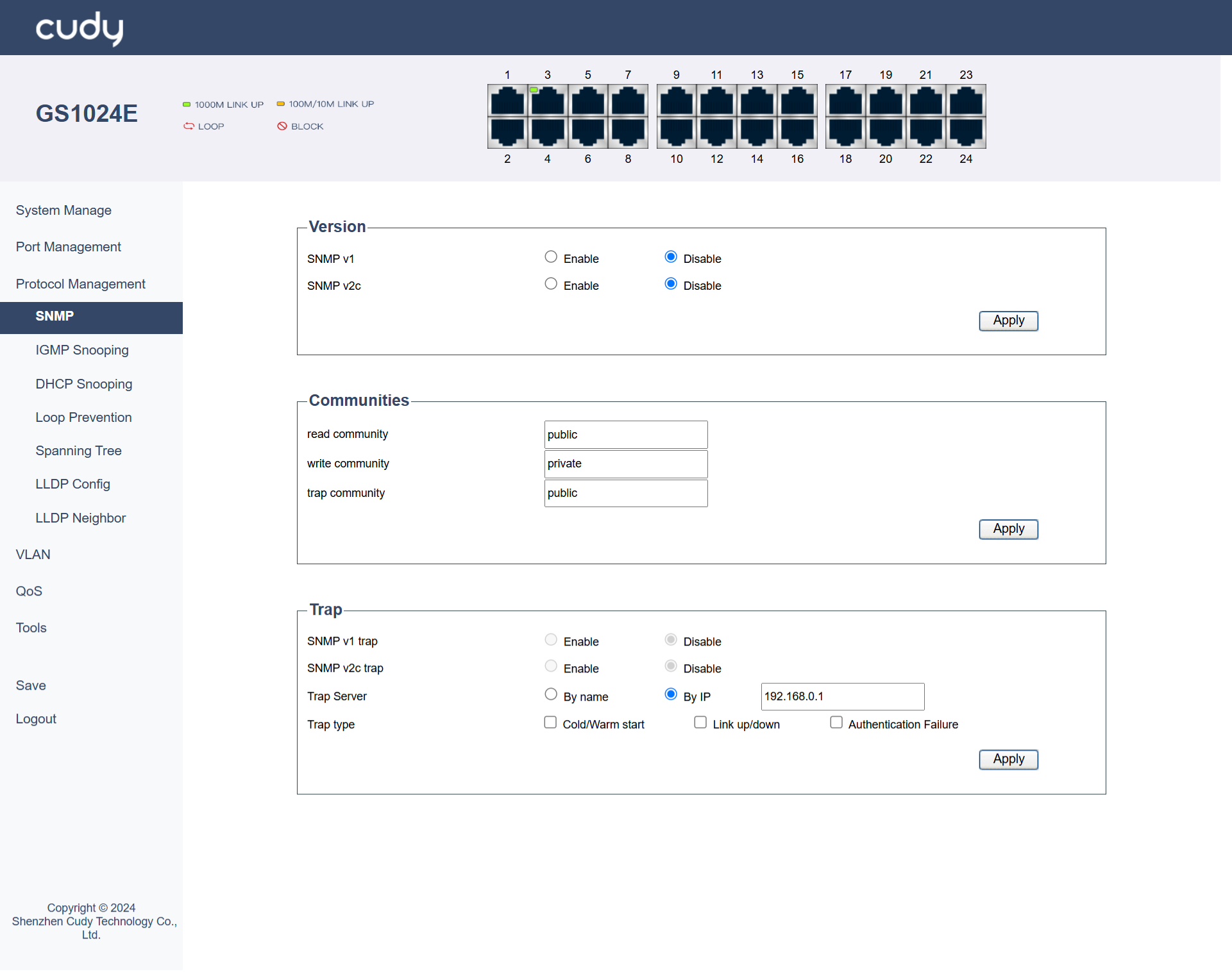Open SNMP page in sidebar

(x=91, y=317)
